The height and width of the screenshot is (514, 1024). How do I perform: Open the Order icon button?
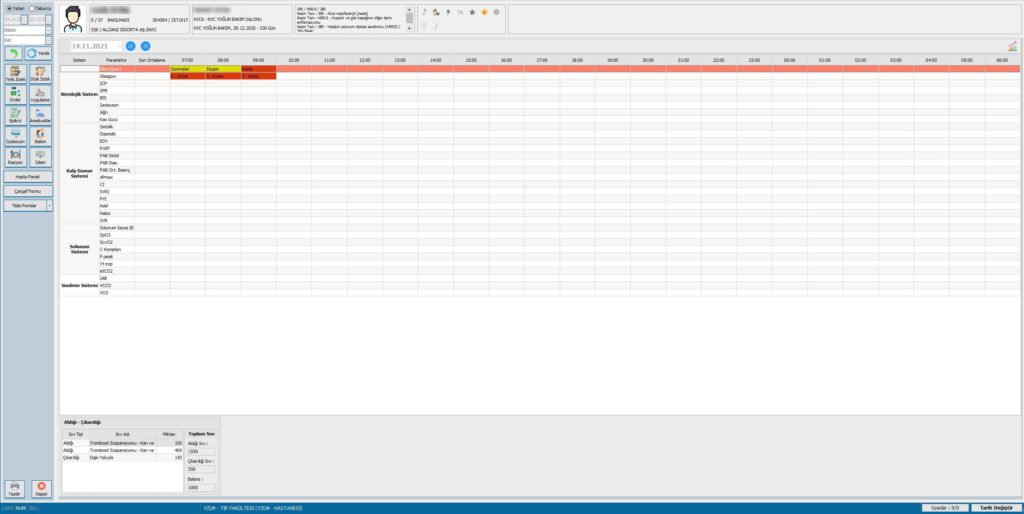14,94
